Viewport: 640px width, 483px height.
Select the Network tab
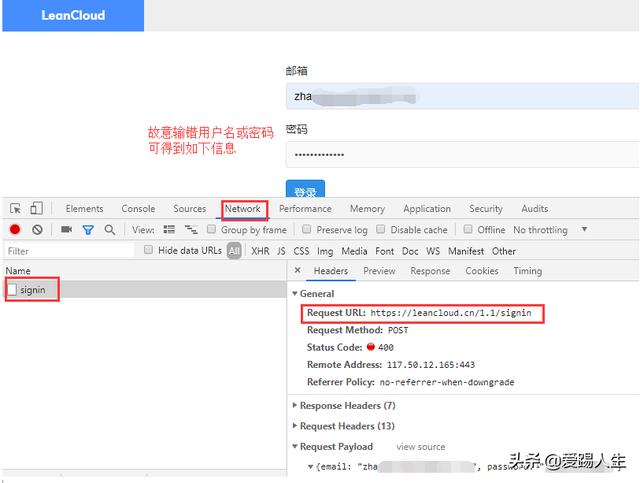click(242, 209)
